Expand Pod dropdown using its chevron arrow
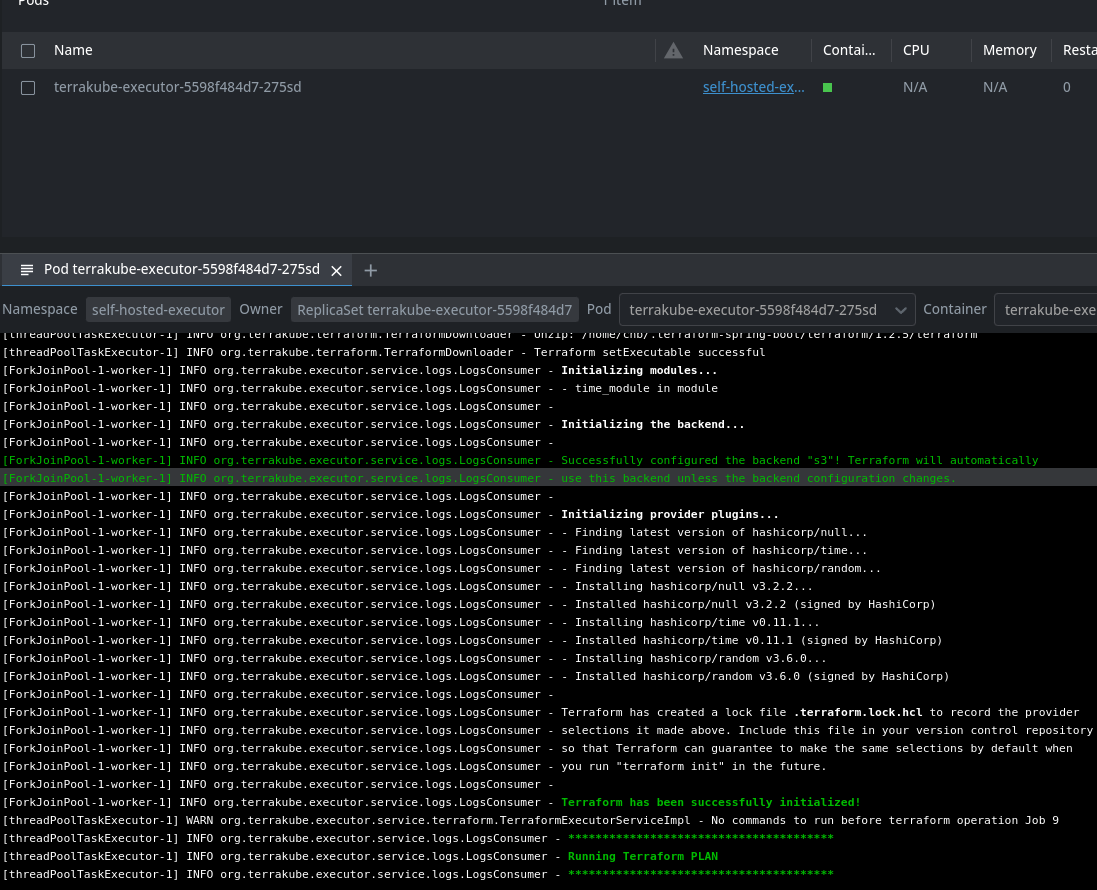1097x890 pixels. (900, 310)
